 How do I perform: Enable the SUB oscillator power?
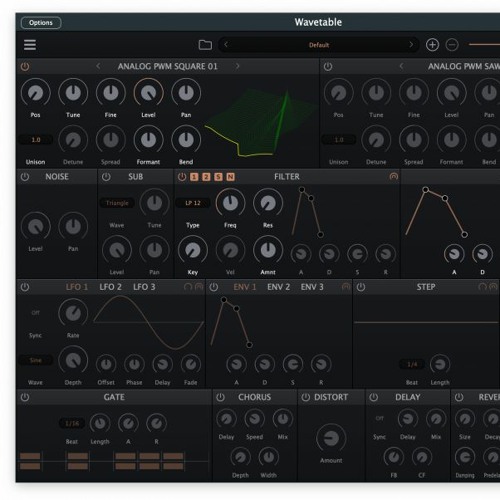tap(106, 177)
